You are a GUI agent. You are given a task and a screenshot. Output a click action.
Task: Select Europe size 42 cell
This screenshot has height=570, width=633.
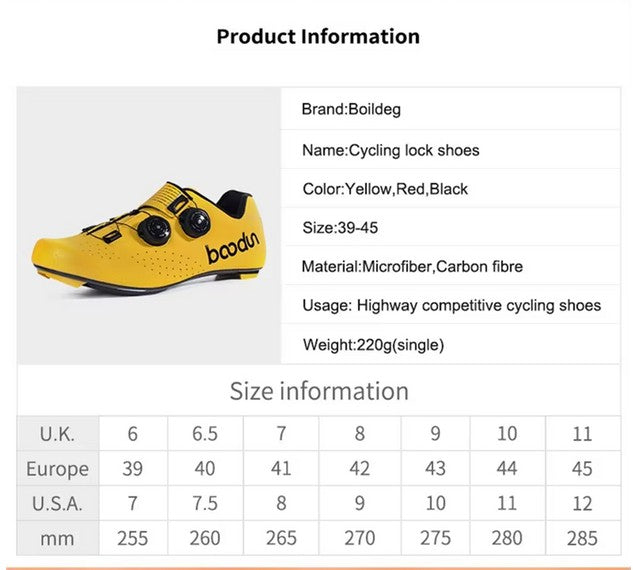360,469
